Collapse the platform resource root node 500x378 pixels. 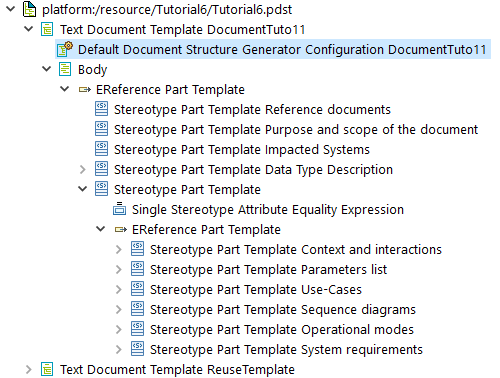(11, 9)
